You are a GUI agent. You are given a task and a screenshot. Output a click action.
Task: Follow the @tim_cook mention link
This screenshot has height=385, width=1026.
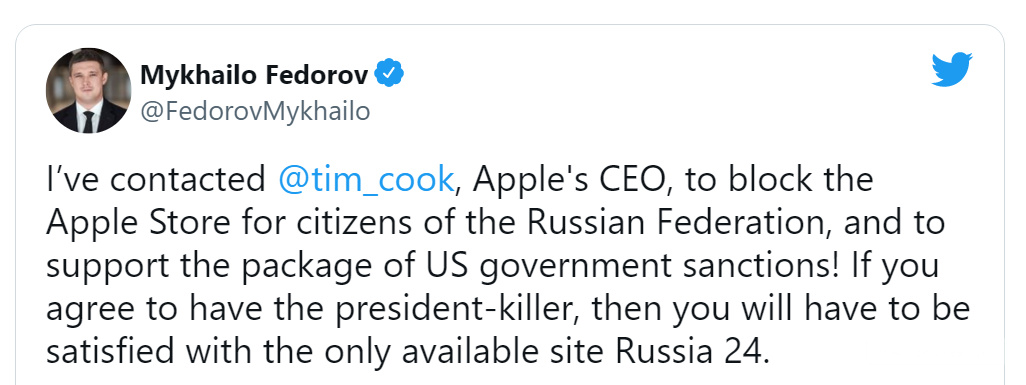pyautogui.click(x=366, y=179)
